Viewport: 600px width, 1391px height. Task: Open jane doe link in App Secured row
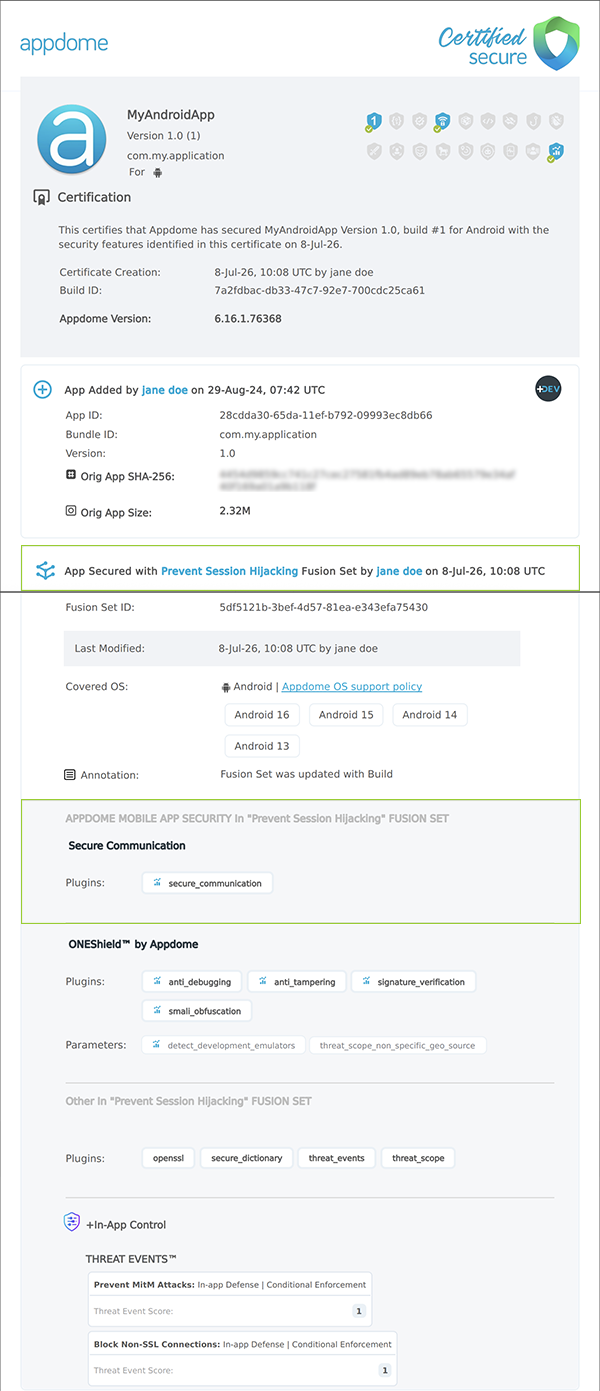tap(399, 571)
